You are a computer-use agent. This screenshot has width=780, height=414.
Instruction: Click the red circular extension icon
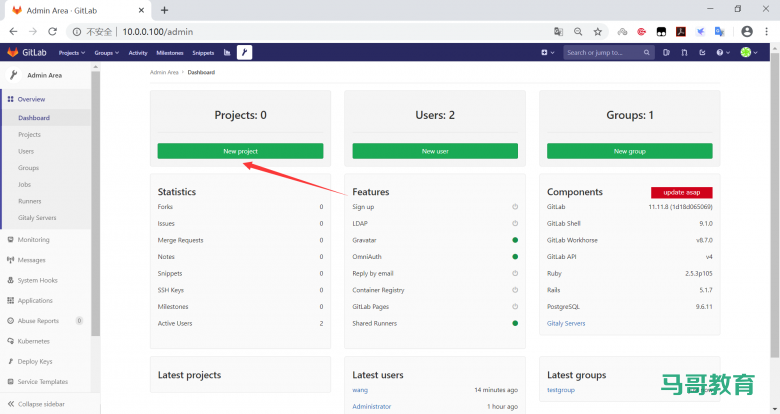tap(641, 31)
